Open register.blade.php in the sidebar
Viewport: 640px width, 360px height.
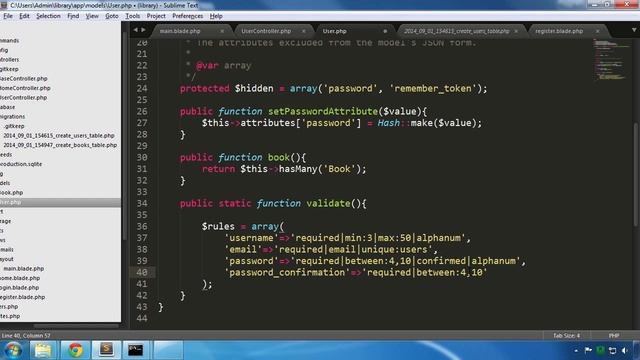click(x=22, y=297)
